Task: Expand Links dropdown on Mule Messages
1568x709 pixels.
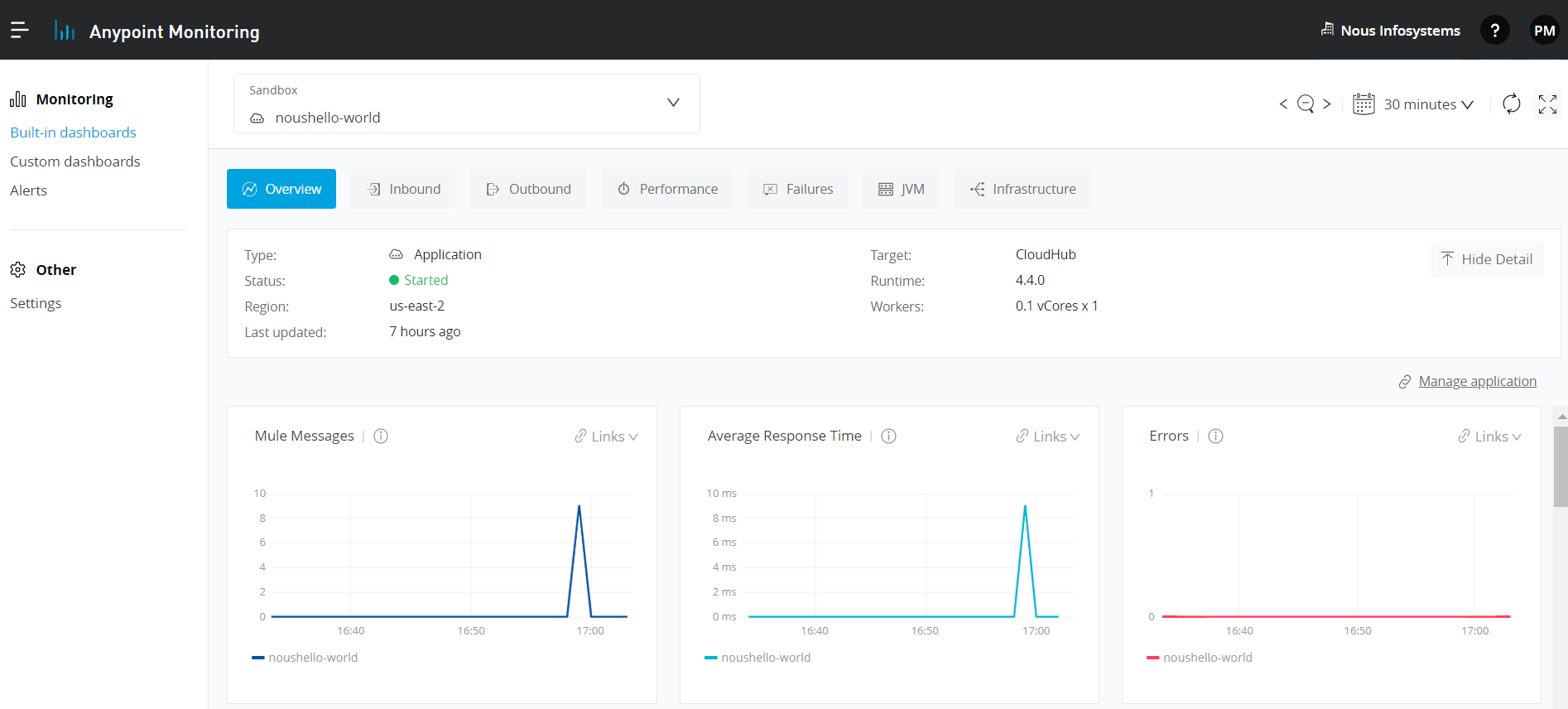Action: [607, 436]
